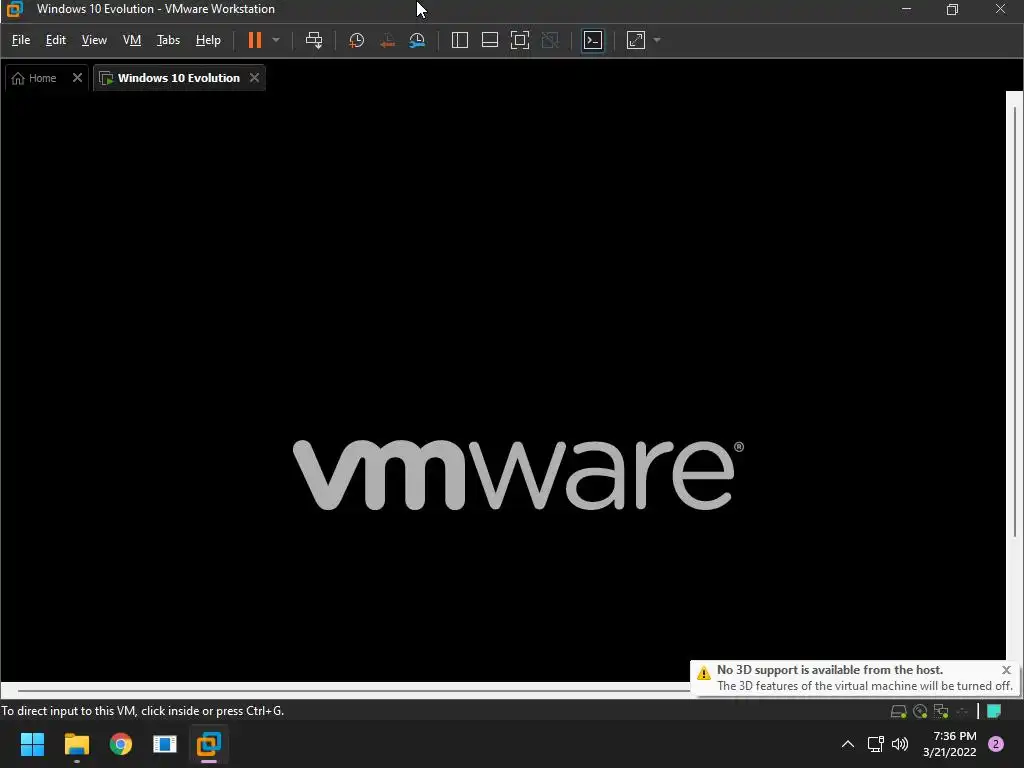Click the VMware Workstation taskbar icon
This screenshot has height=768, width=1024.
(209, 744)
